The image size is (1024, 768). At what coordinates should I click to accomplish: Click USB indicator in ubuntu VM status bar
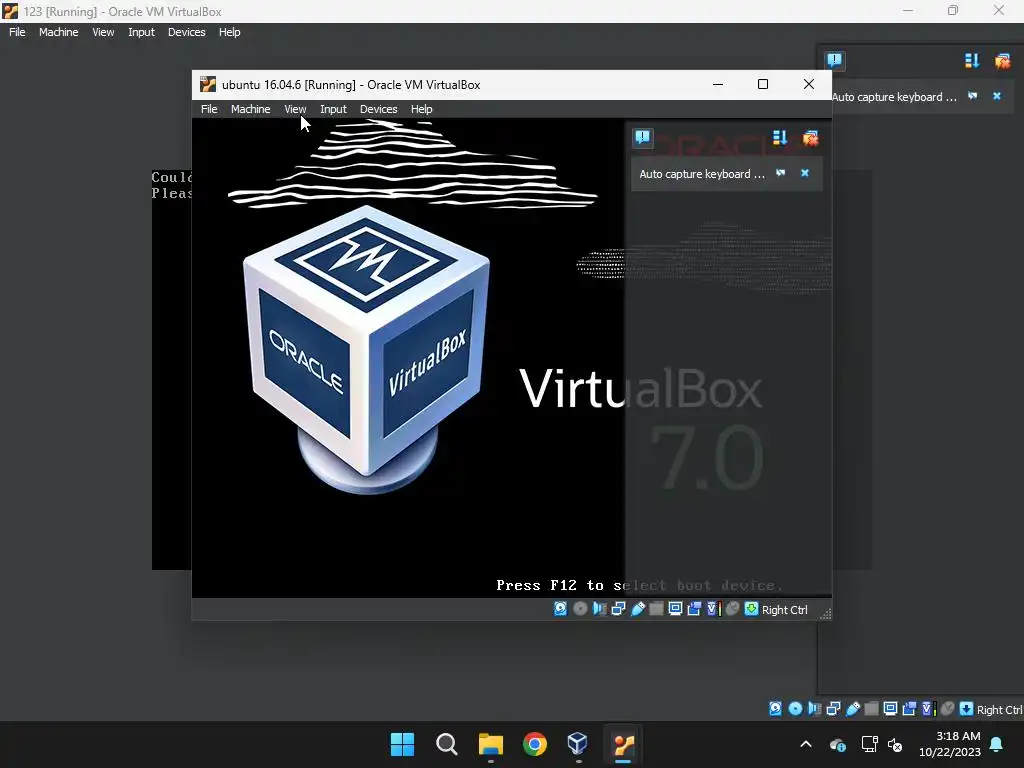[637, 609]
